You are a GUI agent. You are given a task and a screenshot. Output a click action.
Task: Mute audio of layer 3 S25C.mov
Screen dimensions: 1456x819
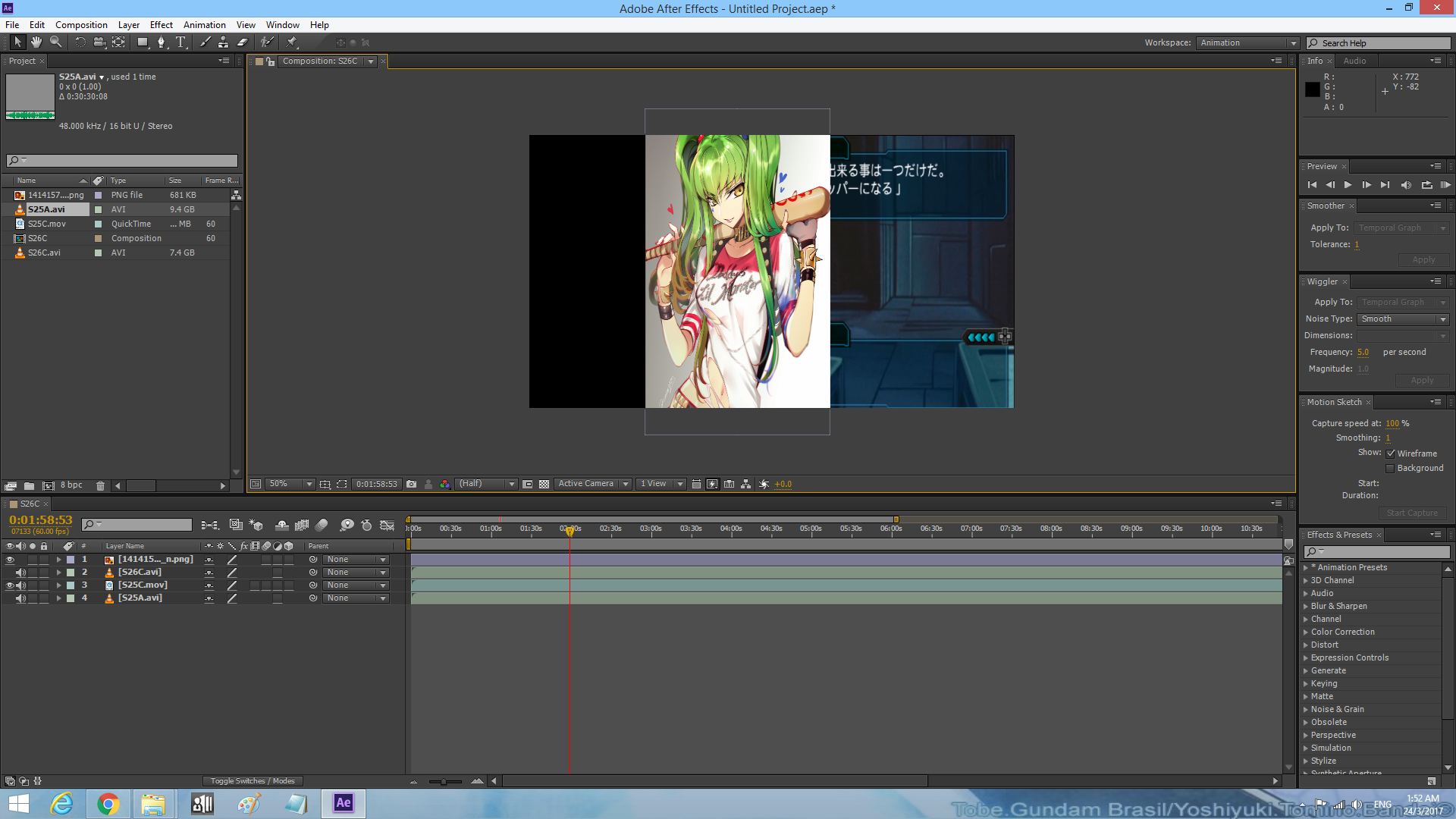point(21,585)
